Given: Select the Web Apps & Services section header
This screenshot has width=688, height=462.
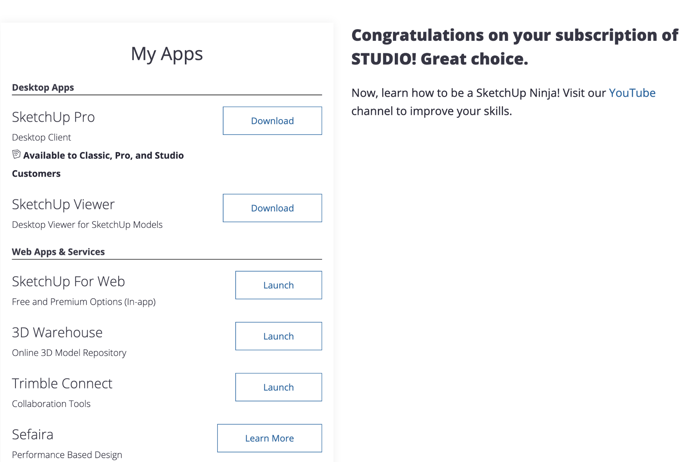Looking at the screenshot, I should pyautogui.click(x=58, y=252).
